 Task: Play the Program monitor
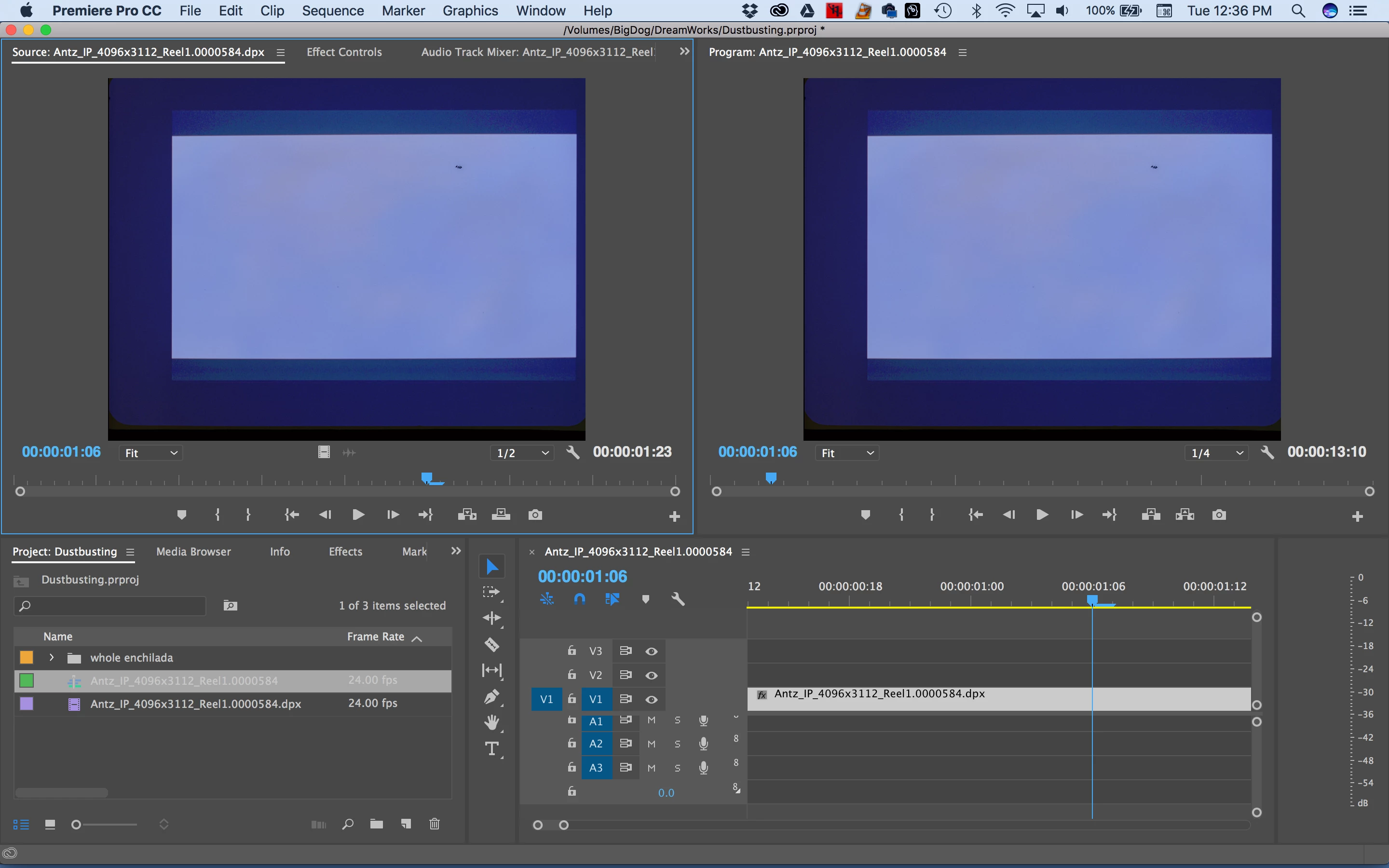click(1042, 515)
